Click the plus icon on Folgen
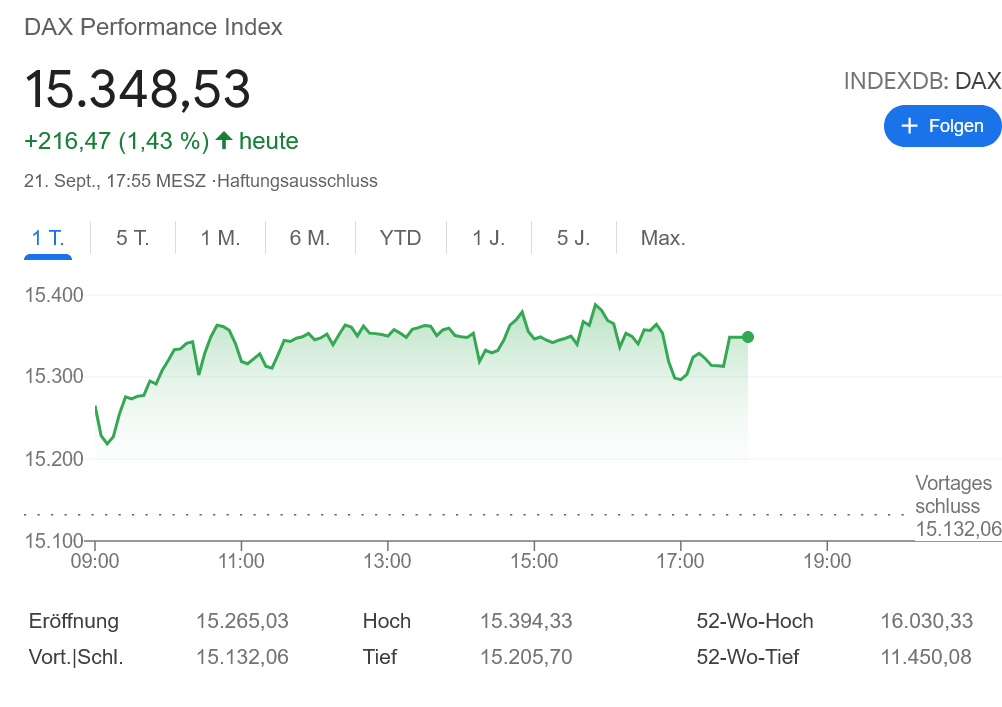This screenshot has width=1002, height=707. click(x=909, y=126)
